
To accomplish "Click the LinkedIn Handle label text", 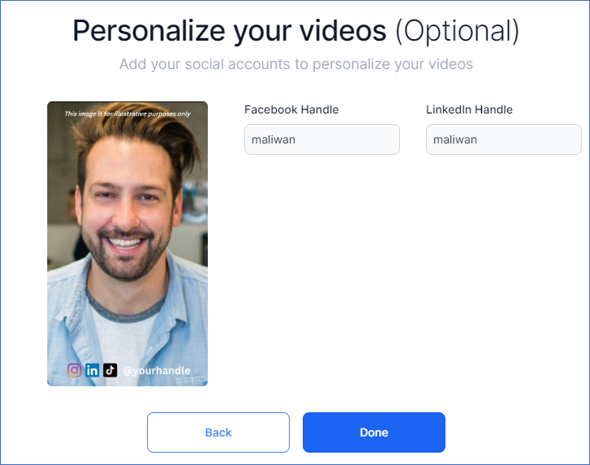I will tap(469, 109).
